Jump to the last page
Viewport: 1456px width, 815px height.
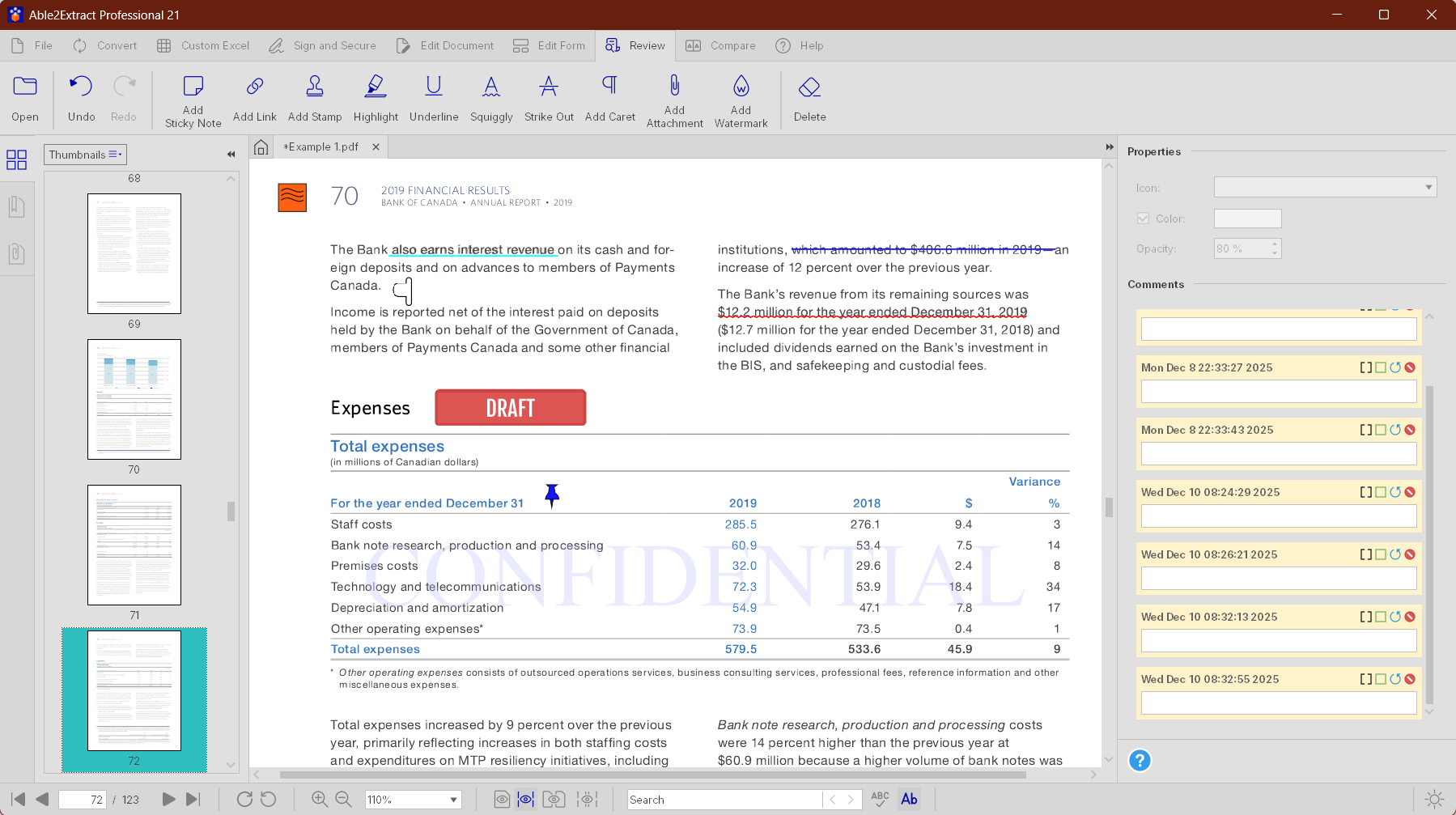click(193, 800)
